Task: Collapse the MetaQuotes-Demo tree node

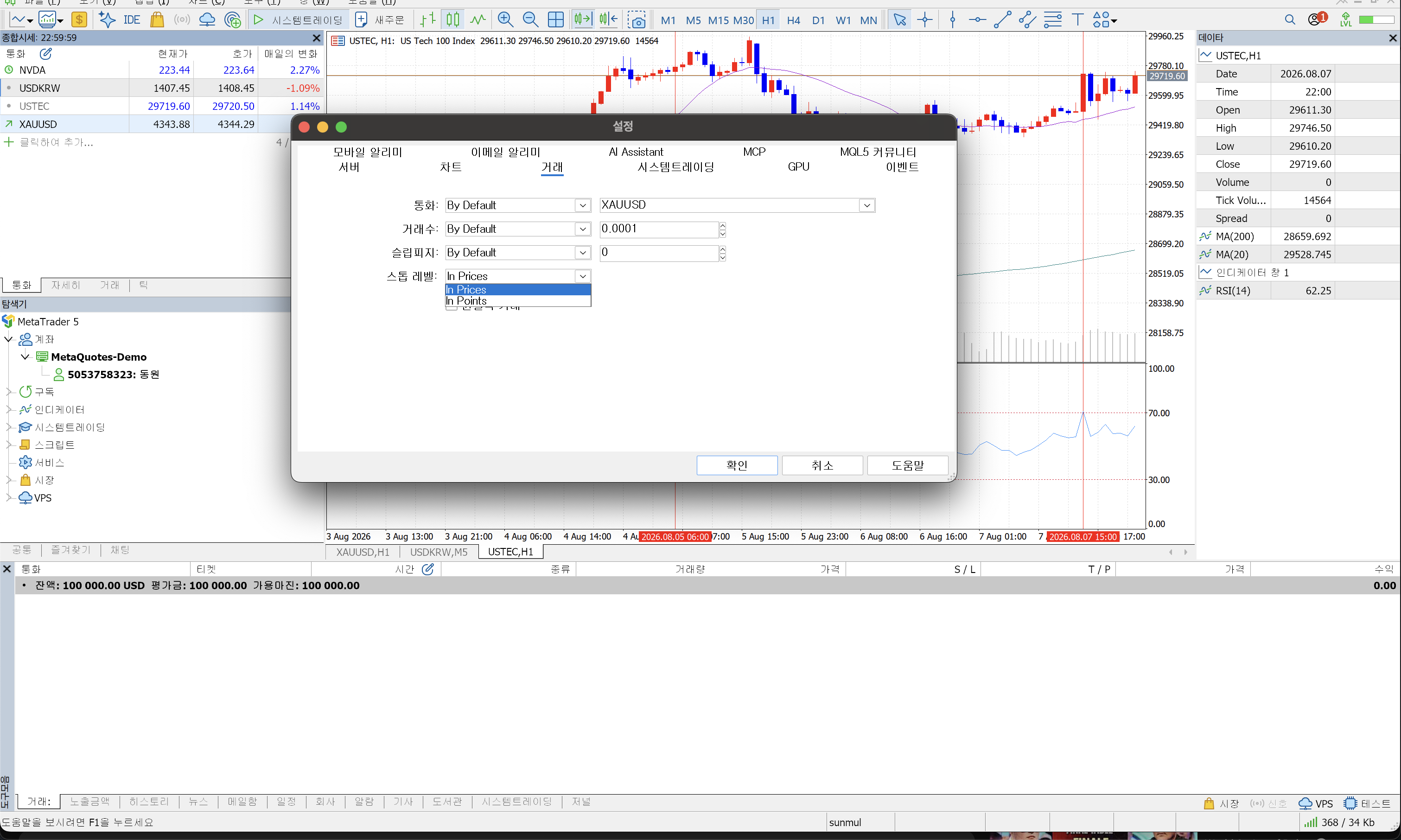Action: (x=25, y=356)
